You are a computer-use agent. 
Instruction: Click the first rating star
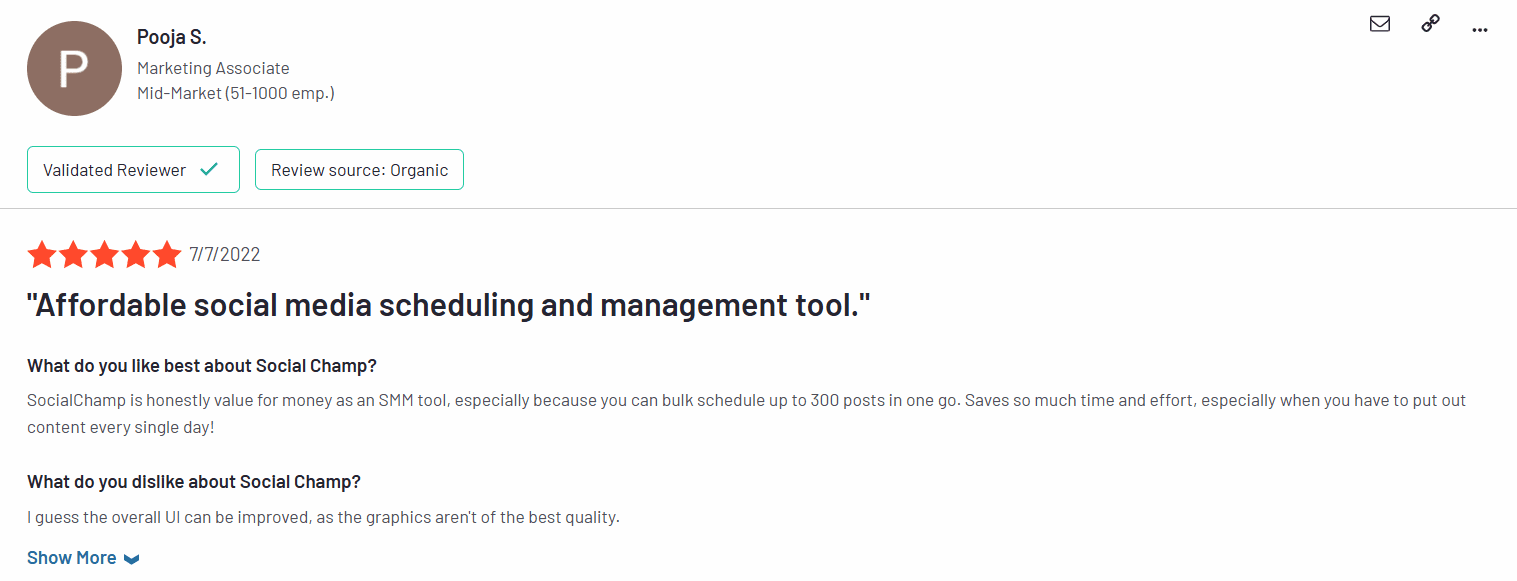[x=42, y=255]
